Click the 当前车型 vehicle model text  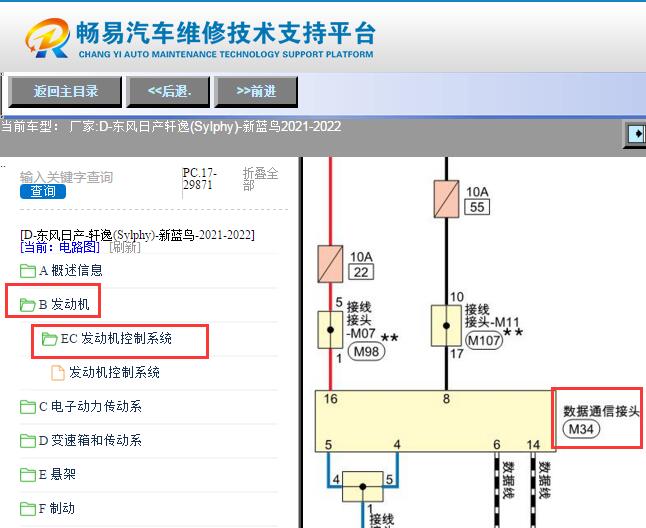[171, 126]
